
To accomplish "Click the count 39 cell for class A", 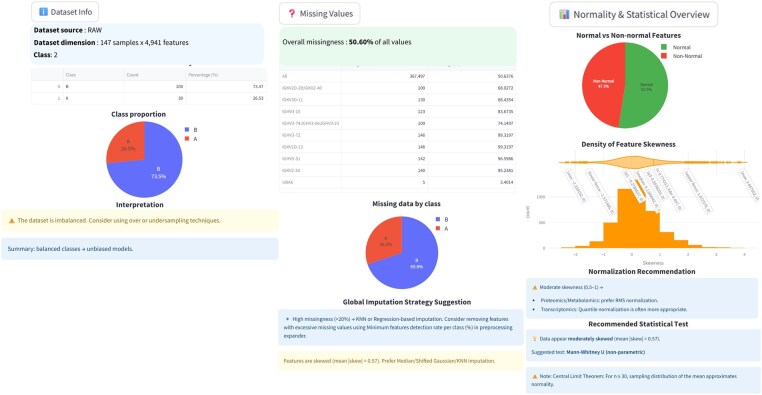I will coord(155,98).
